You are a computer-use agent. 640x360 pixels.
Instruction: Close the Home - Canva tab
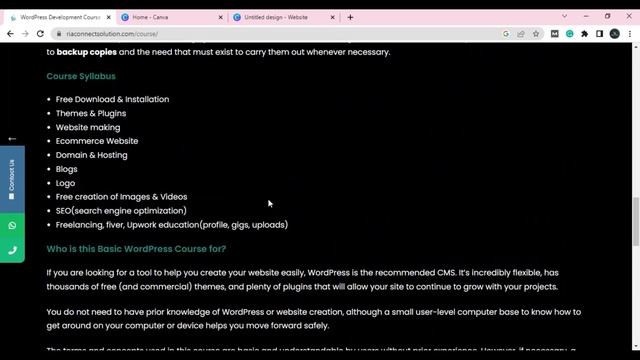click(220, 17)
